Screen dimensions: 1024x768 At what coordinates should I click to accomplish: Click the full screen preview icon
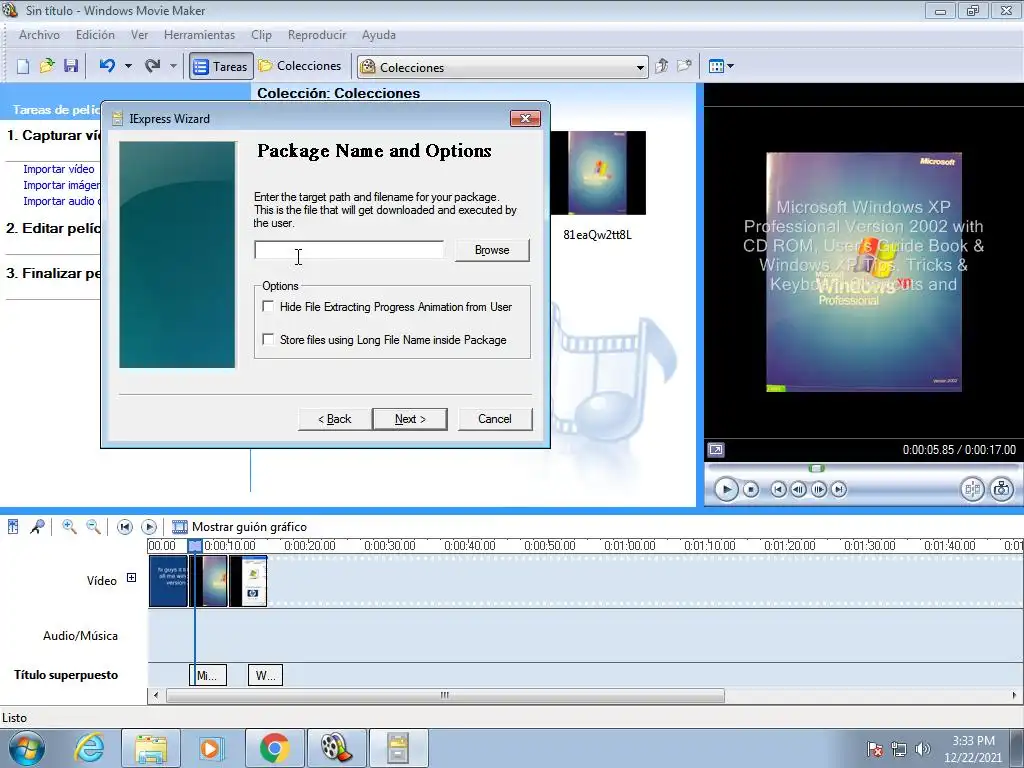716,450
